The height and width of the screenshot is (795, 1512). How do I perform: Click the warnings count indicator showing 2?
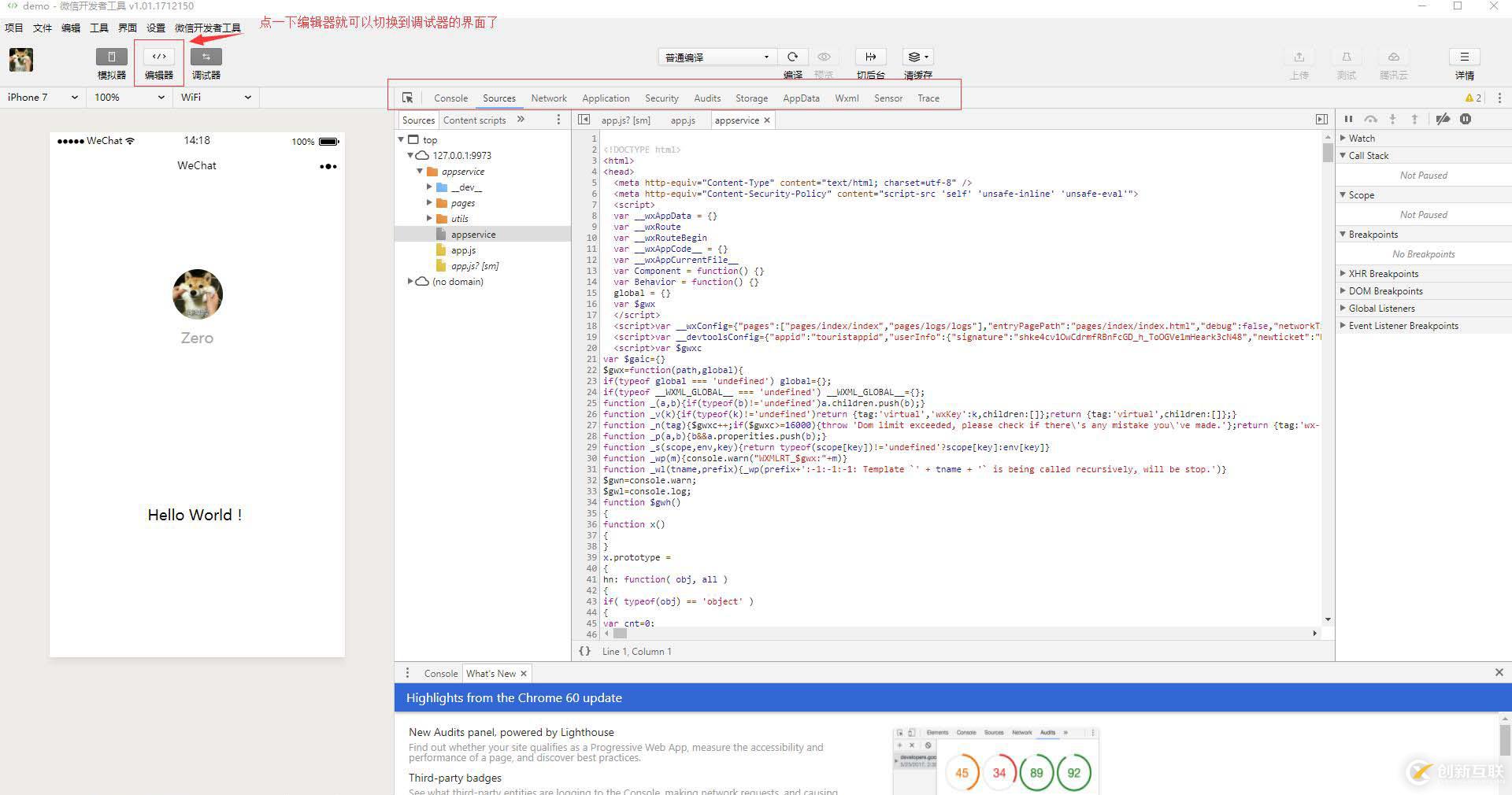pos(1473,98)
